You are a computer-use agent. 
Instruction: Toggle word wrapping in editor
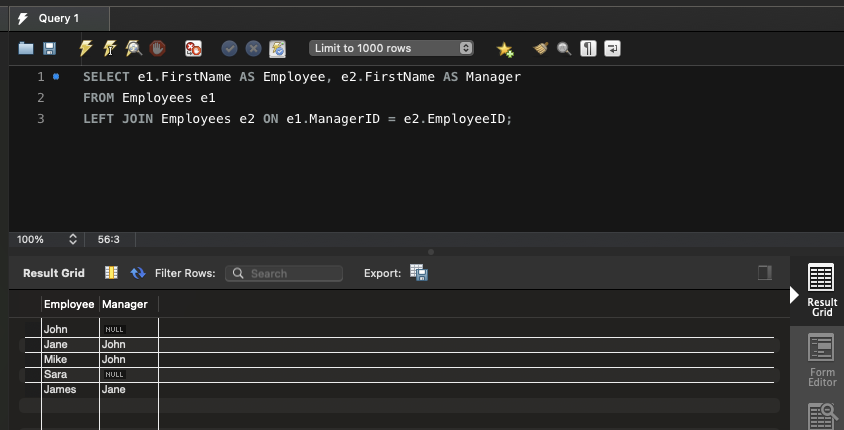613,48
